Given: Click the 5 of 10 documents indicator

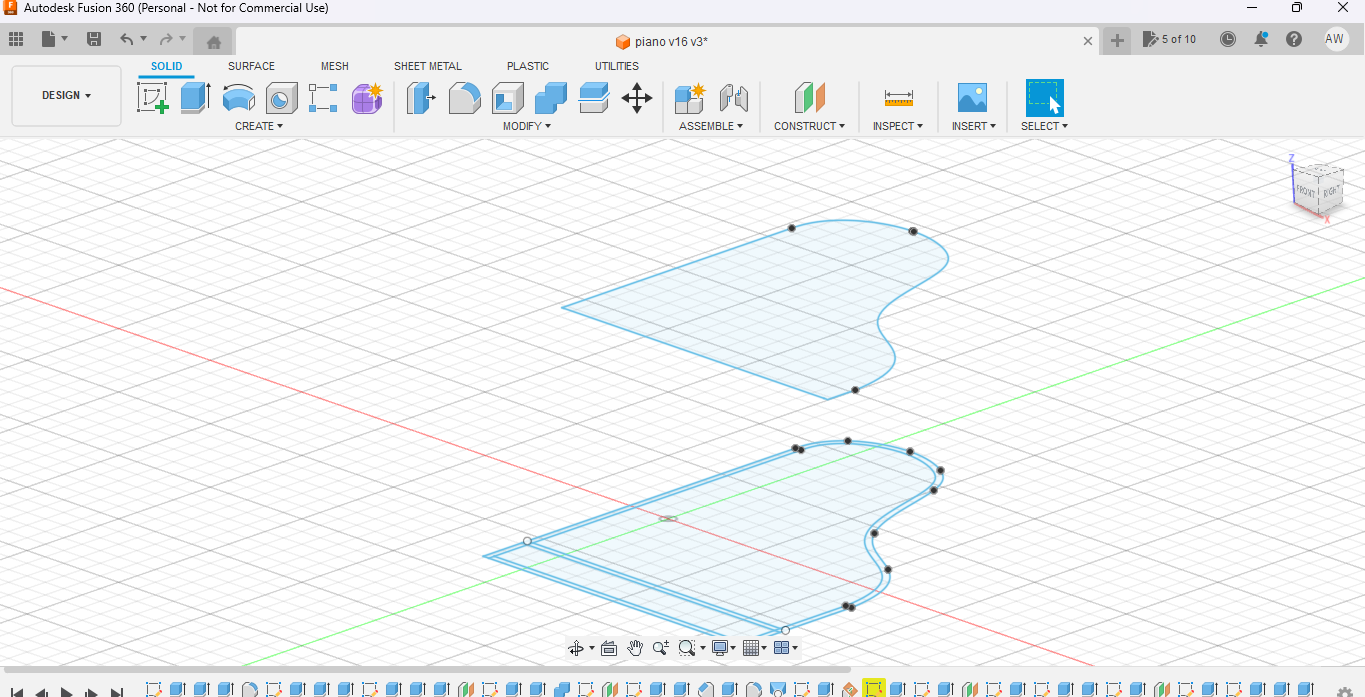Looking at the screenshot, I should (x=1169, y=39).
